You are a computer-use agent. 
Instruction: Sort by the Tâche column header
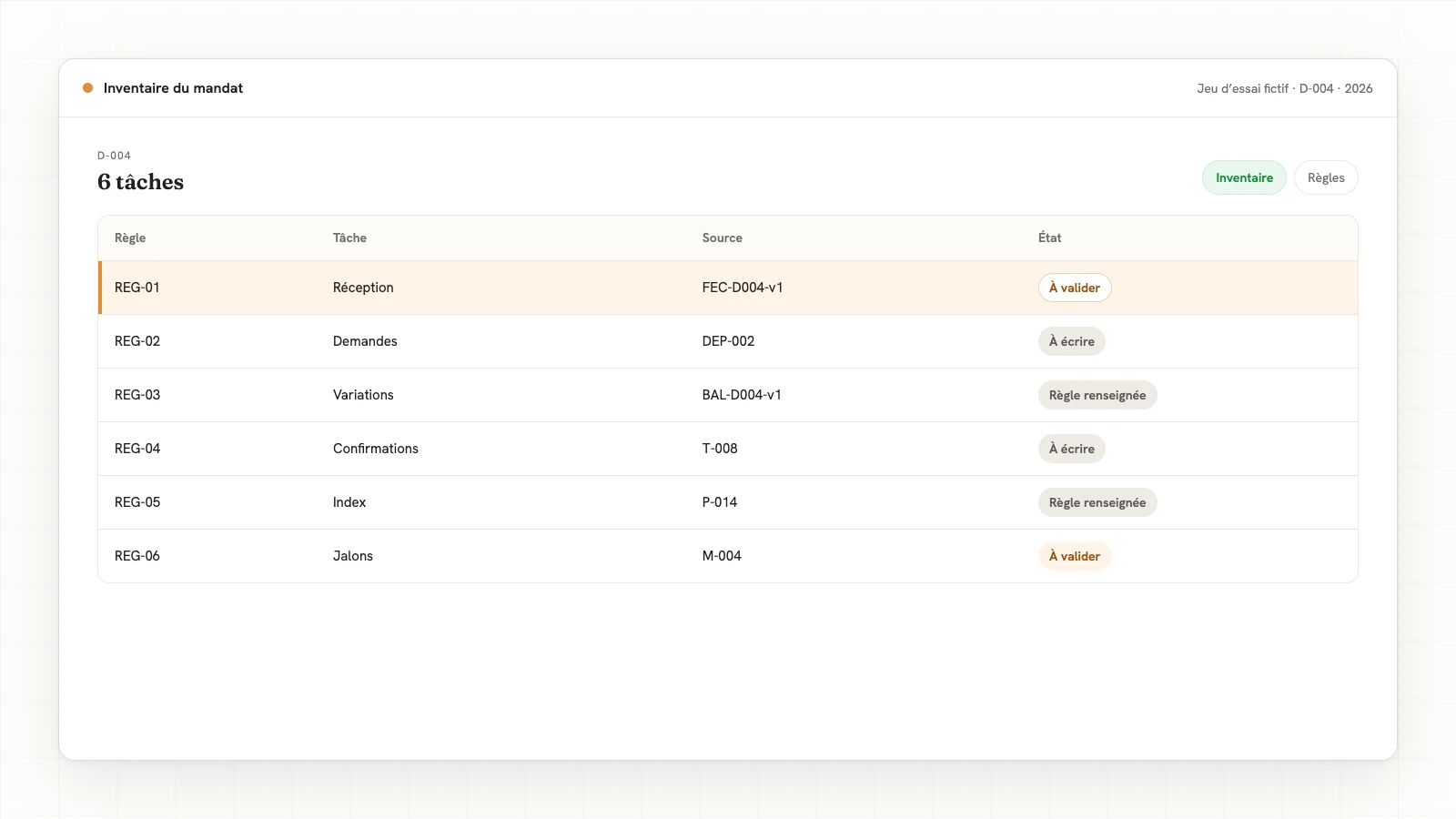click(x=349, y=238)
